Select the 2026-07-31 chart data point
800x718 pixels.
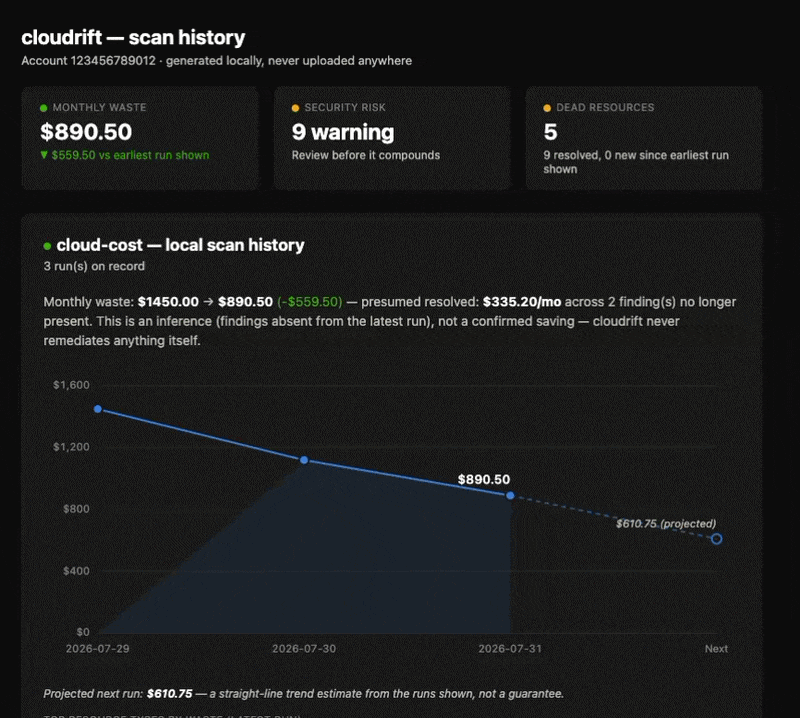pyautogui.click(x=510, y=496)
